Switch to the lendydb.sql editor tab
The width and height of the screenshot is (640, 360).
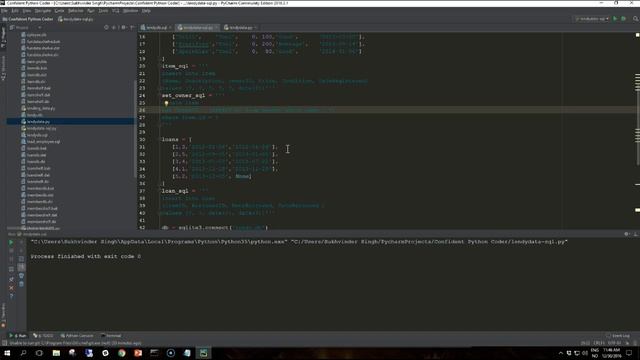coord(157,28)
